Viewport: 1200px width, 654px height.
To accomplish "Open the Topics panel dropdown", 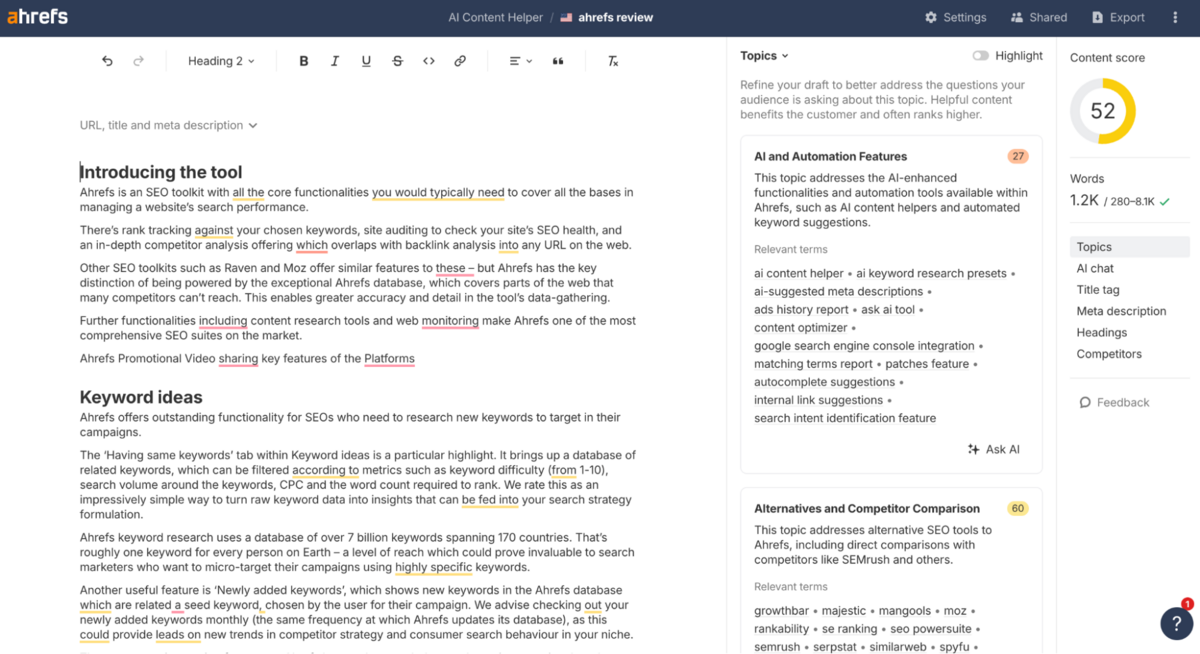I will coord(764,56).
